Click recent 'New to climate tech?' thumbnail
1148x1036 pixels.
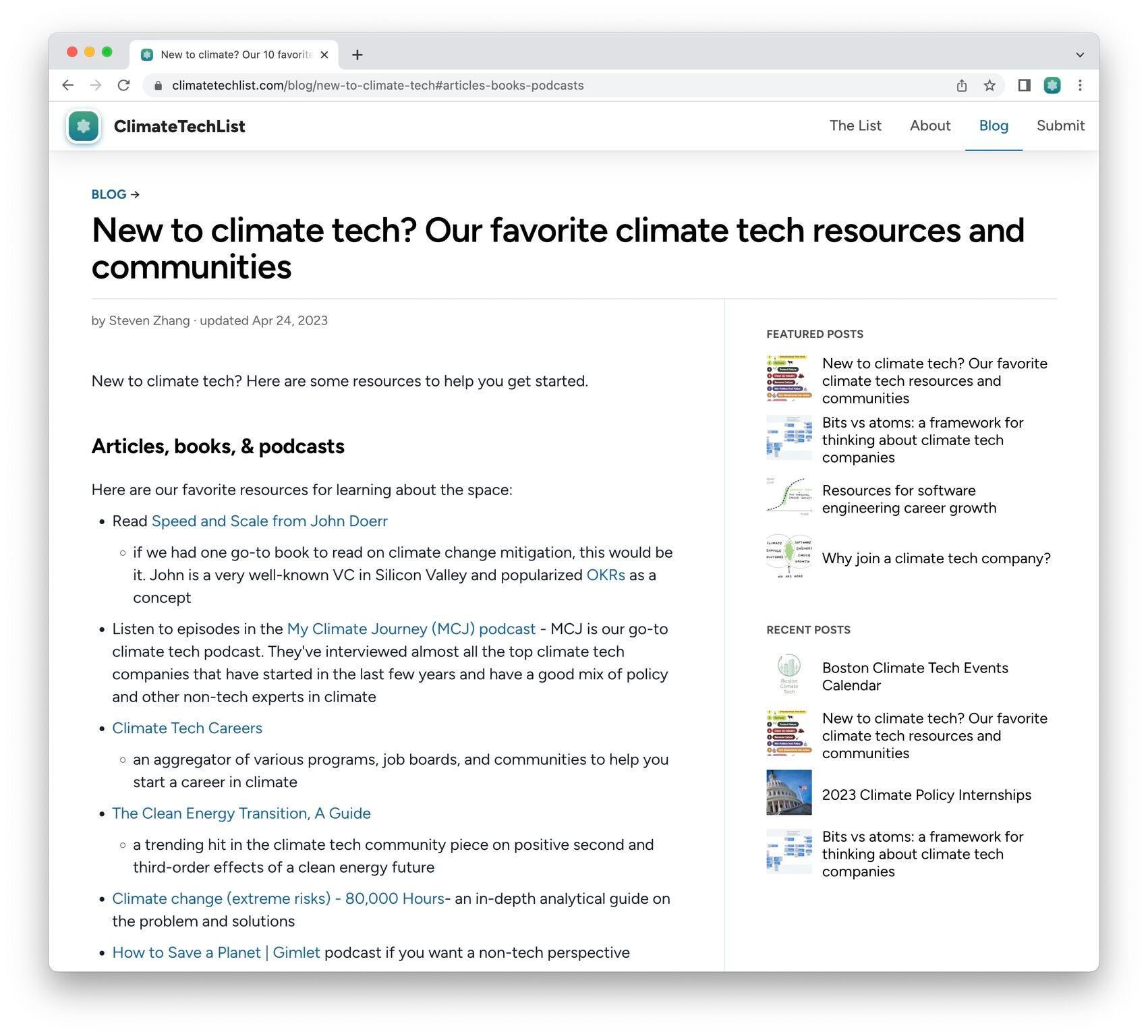click(x=789, y=733)
